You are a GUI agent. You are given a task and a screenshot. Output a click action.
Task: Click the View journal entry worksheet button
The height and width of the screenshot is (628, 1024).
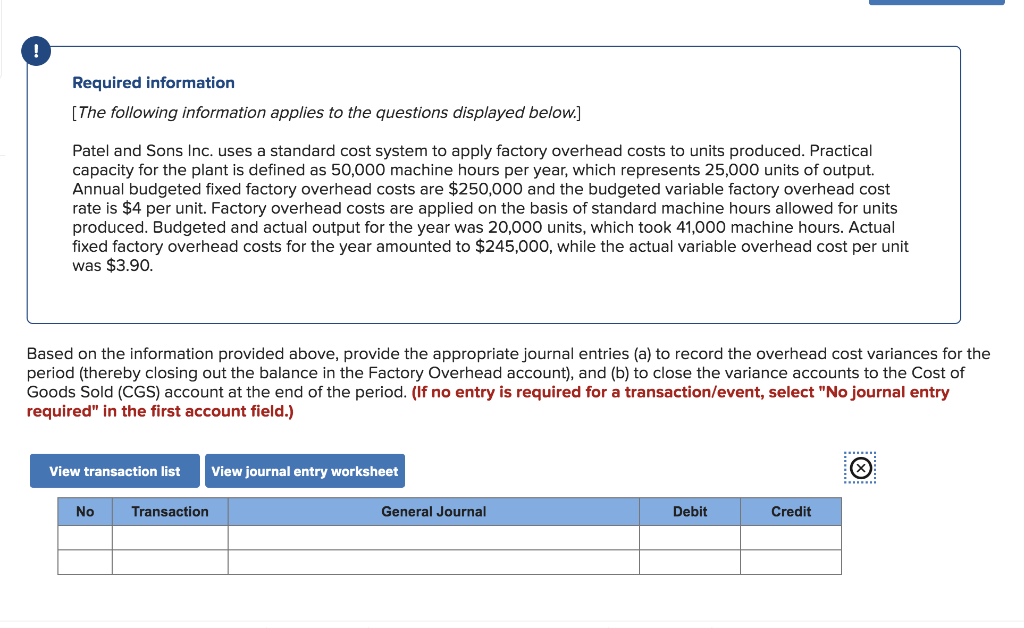(305, 470)
